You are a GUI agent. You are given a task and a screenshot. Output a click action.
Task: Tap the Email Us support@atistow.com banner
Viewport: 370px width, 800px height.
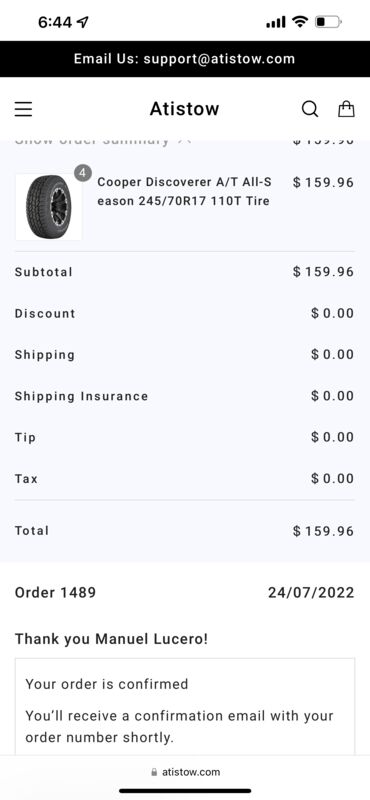pyautogui.click(x=185, y=59)
